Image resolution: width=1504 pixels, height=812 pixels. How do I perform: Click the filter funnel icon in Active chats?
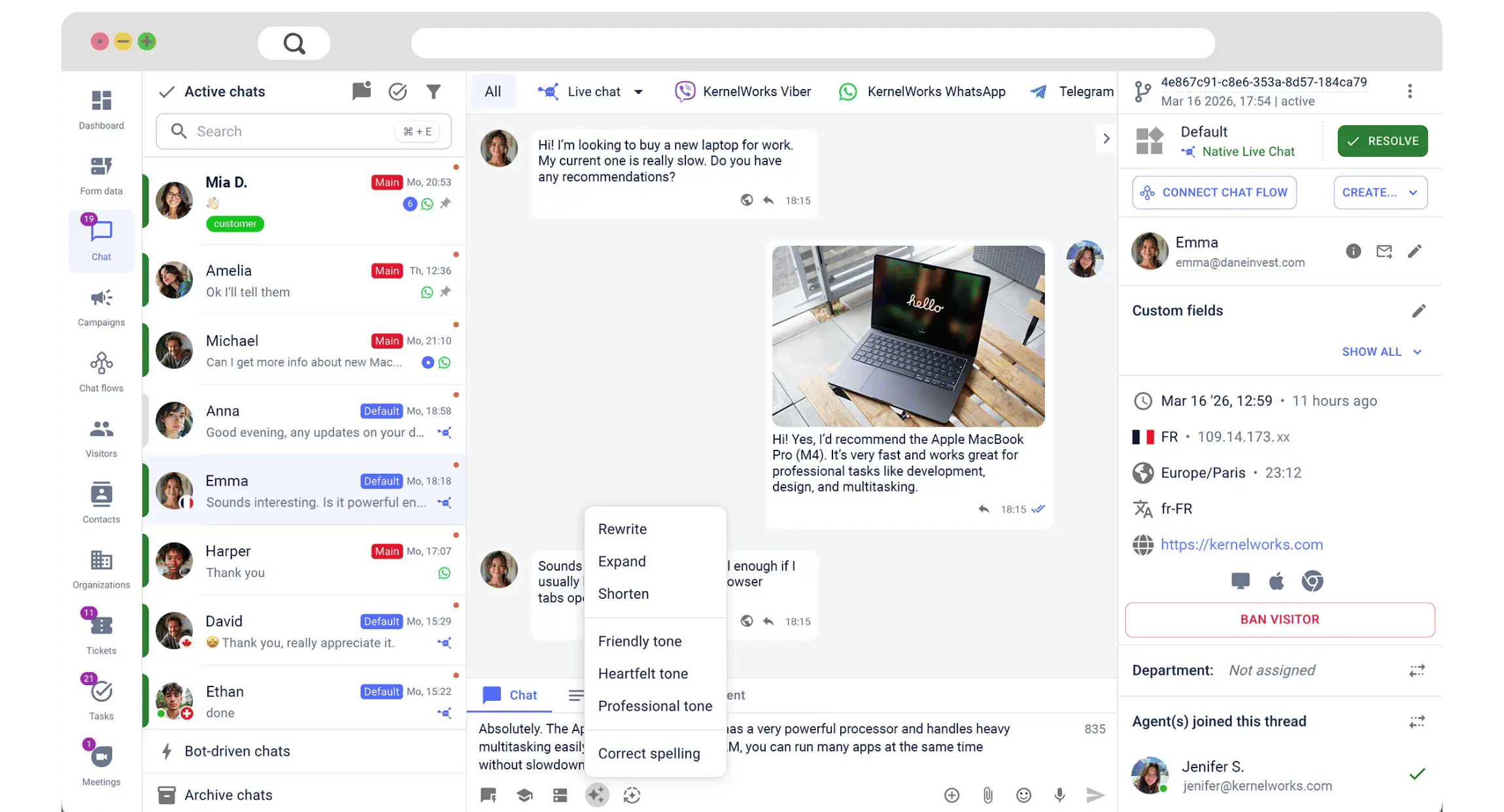click(x=434, y=92)
